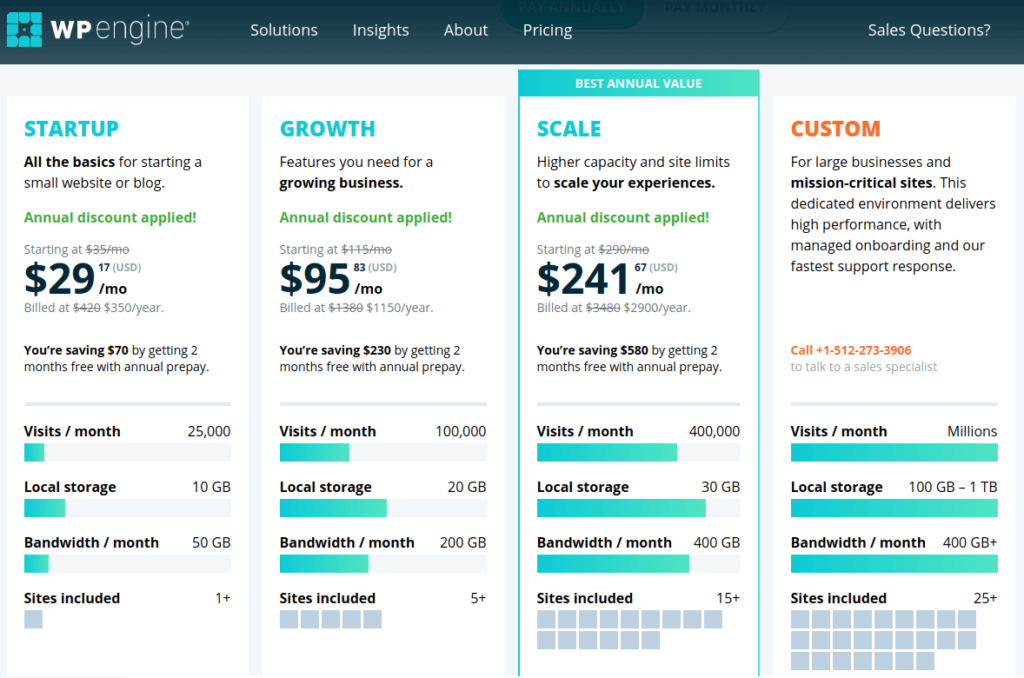The image size is (1024, 678).
Task: Click the $29 Startup price
Action: click(60, 279)
